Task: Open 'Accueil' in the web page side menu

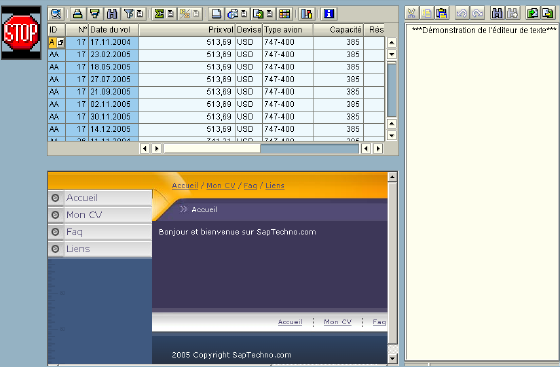Action: (x=100, y=198)
